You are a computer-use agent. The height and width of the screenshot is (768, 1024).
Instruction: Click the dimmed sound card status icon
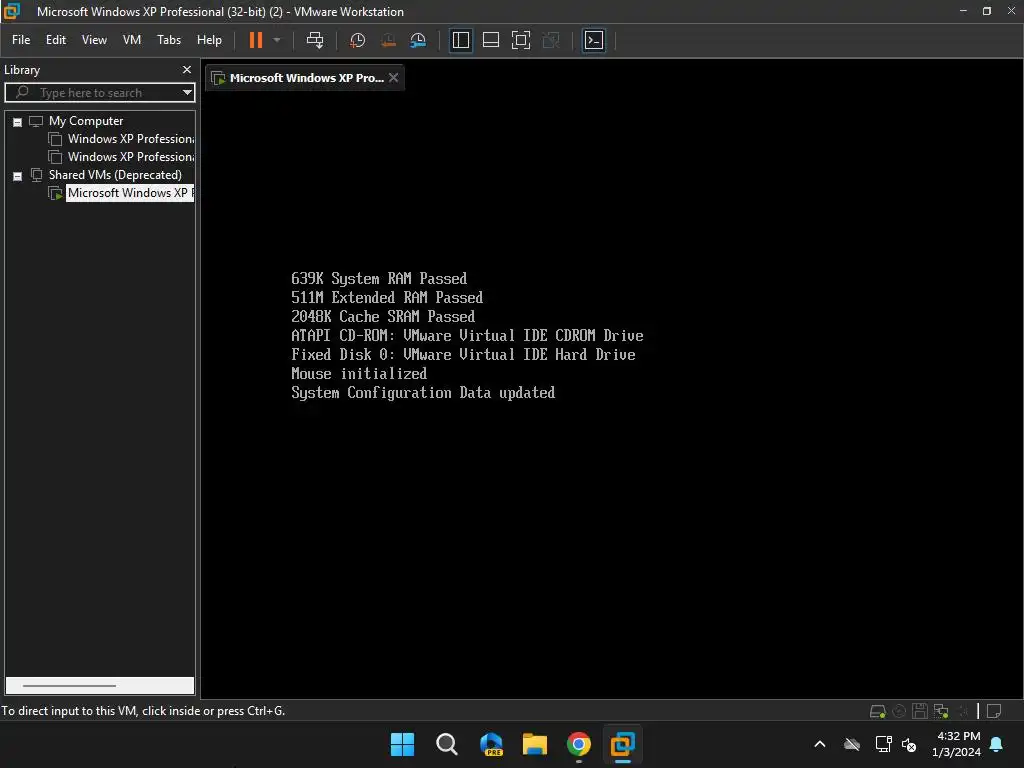[x=963, y=711]
